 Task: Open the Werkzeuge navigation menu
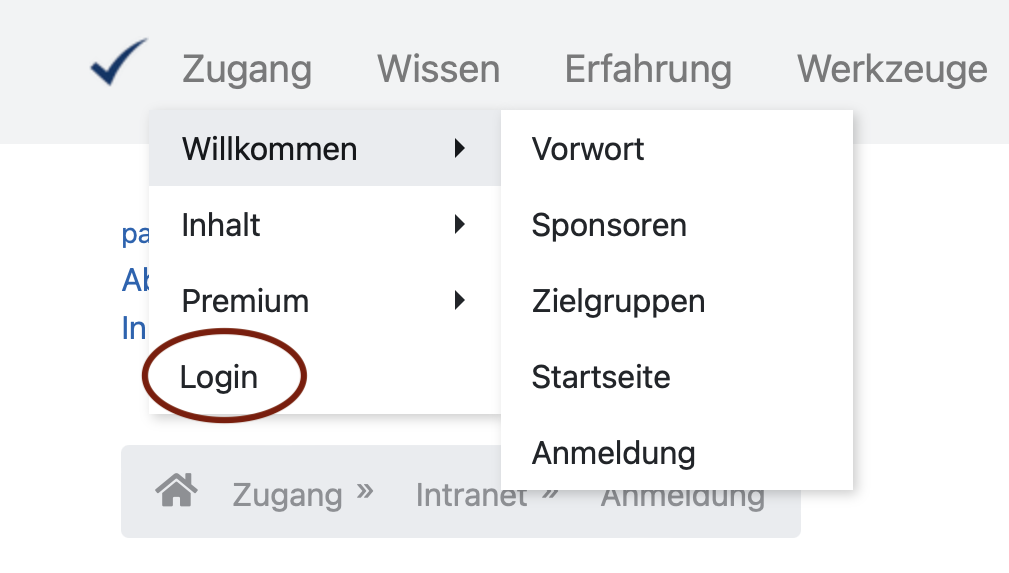[892, 70]
